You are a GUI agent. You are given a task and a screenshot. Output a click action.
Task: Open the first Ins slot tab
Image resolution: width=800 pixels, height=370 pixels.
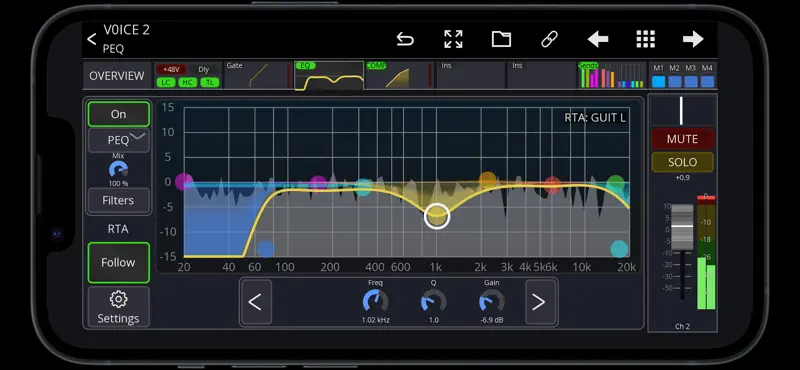pos(470,76)
